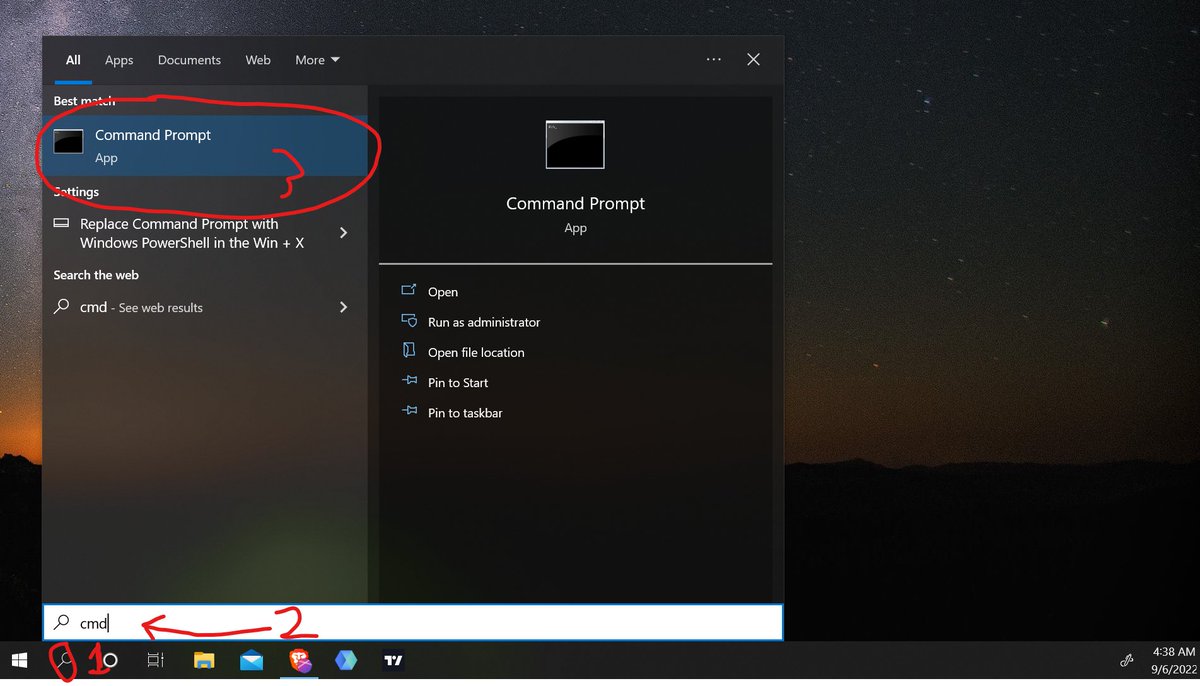Click the large Command Prompt preview icon
Viewport: 1200px width, 686px height.
pyautogui.click(x=575, y=145)
